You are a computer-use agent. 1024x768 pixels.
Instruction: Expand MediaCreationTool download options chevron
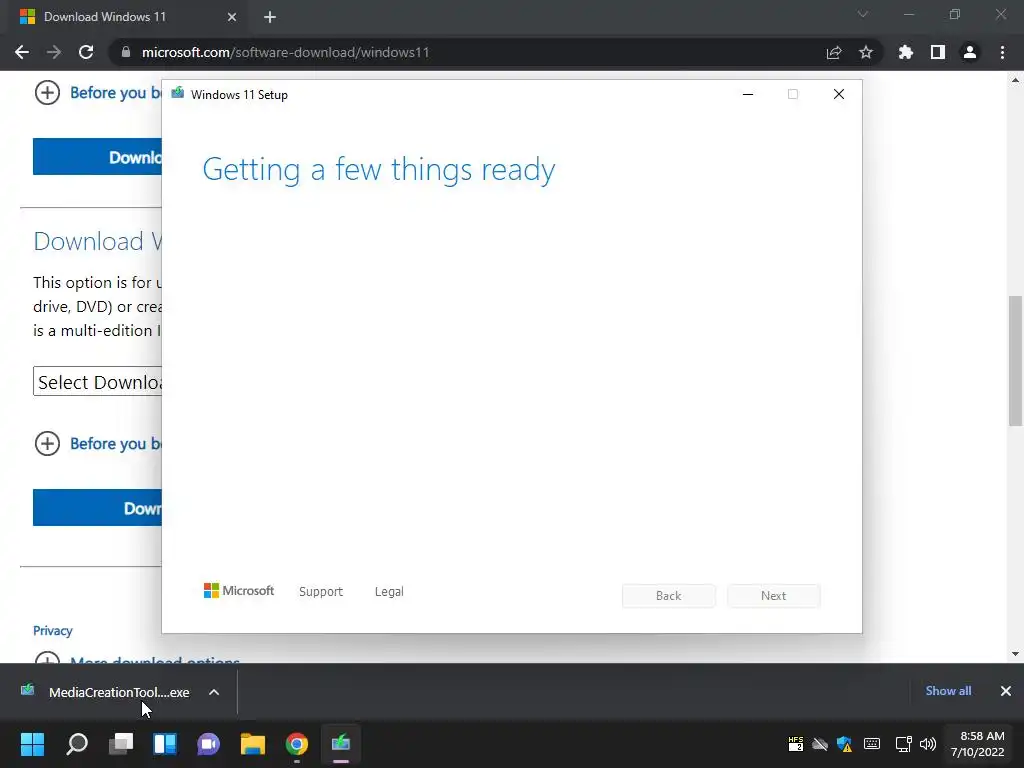click(214, 692)
